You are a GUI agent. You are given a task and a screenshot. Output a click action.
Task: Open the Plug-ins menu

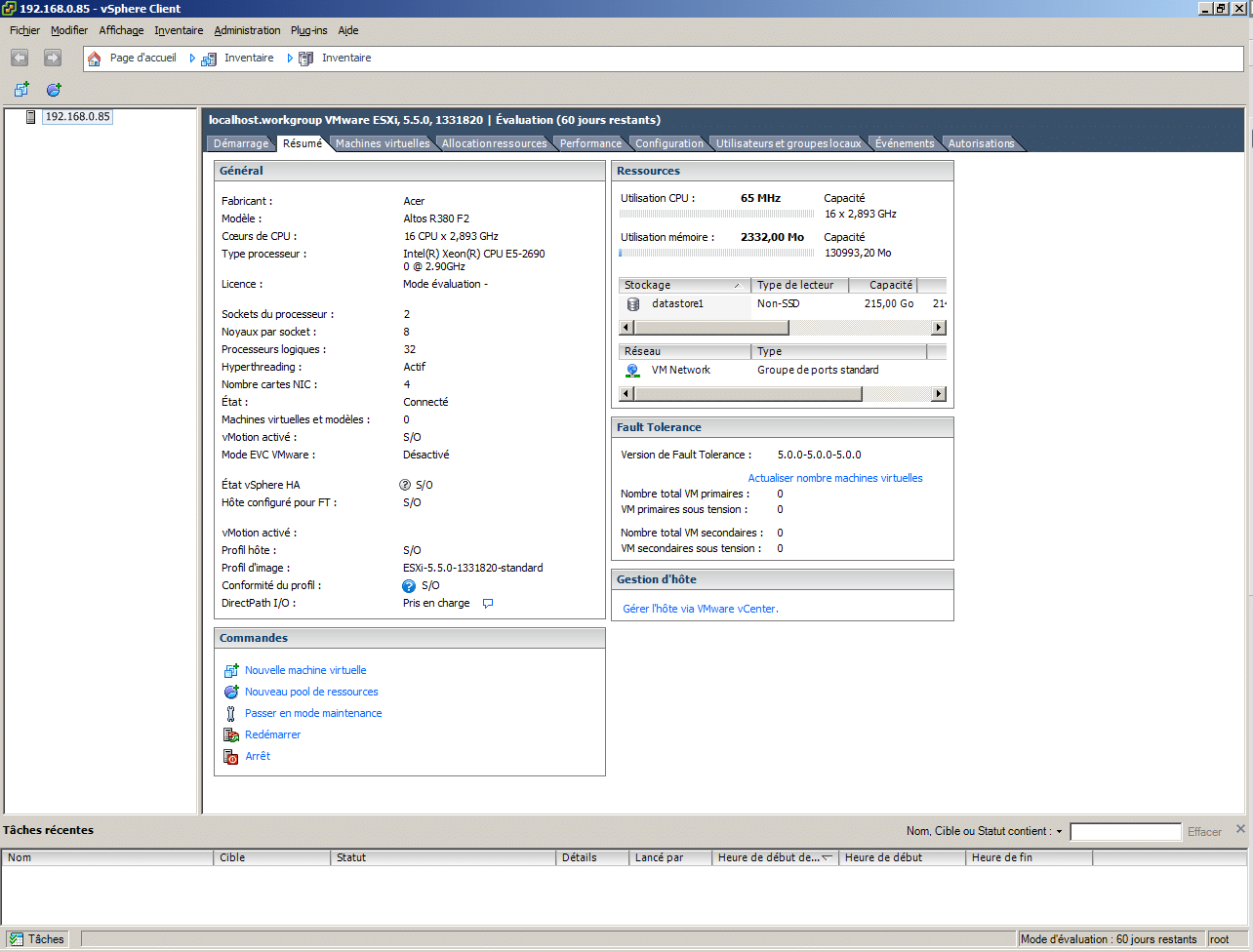click(x=309, y=30)
